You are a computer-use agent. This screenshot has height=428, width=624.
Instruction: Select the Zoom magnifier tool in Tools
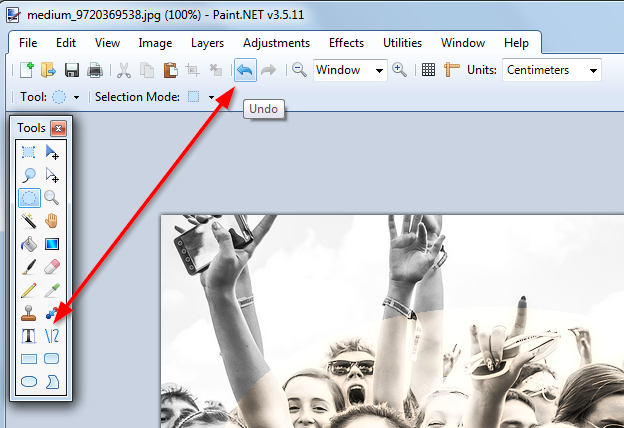(x=52, y=198)
